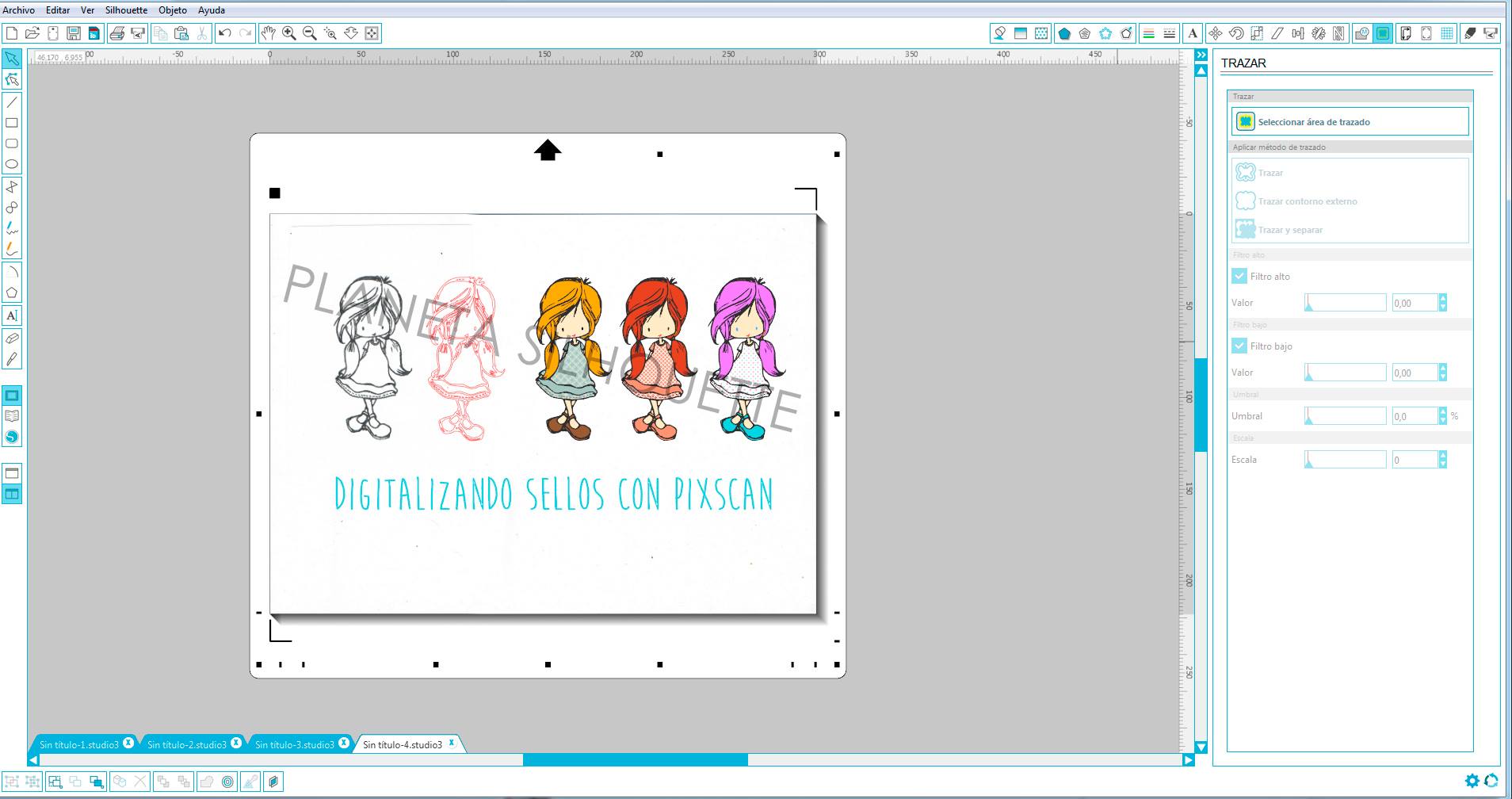Pick the Draw a Line tool

click(x=12, y=102)
